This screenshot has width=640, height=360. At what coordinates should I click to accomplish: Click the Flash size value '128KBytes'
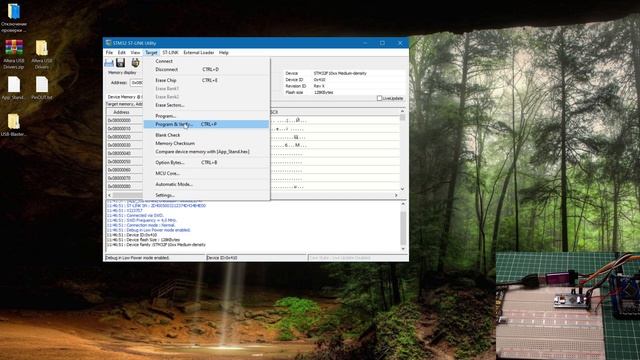coord(323,93)
